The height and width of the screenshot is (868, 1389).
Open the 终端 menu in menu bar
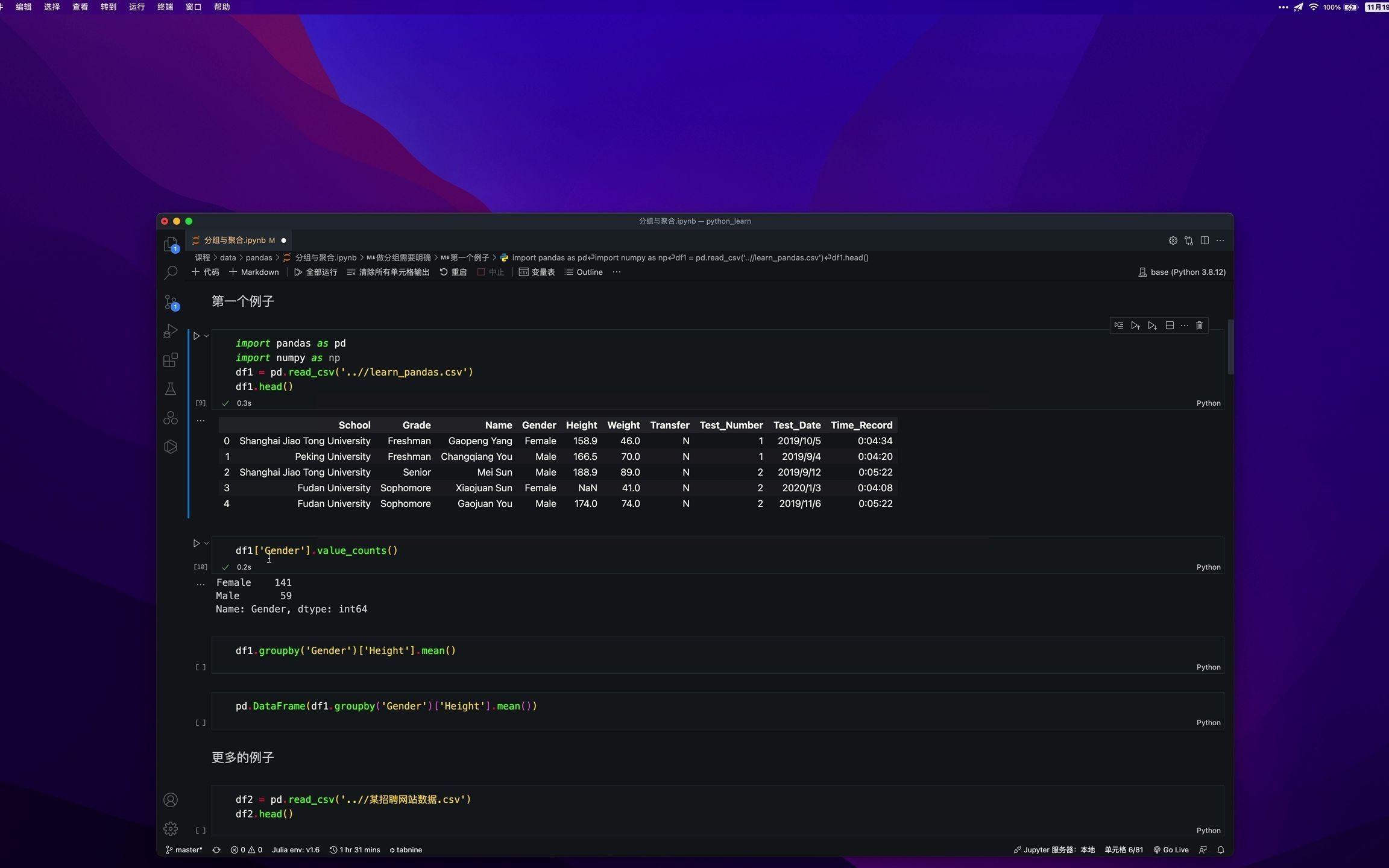[x=165, y=7]
